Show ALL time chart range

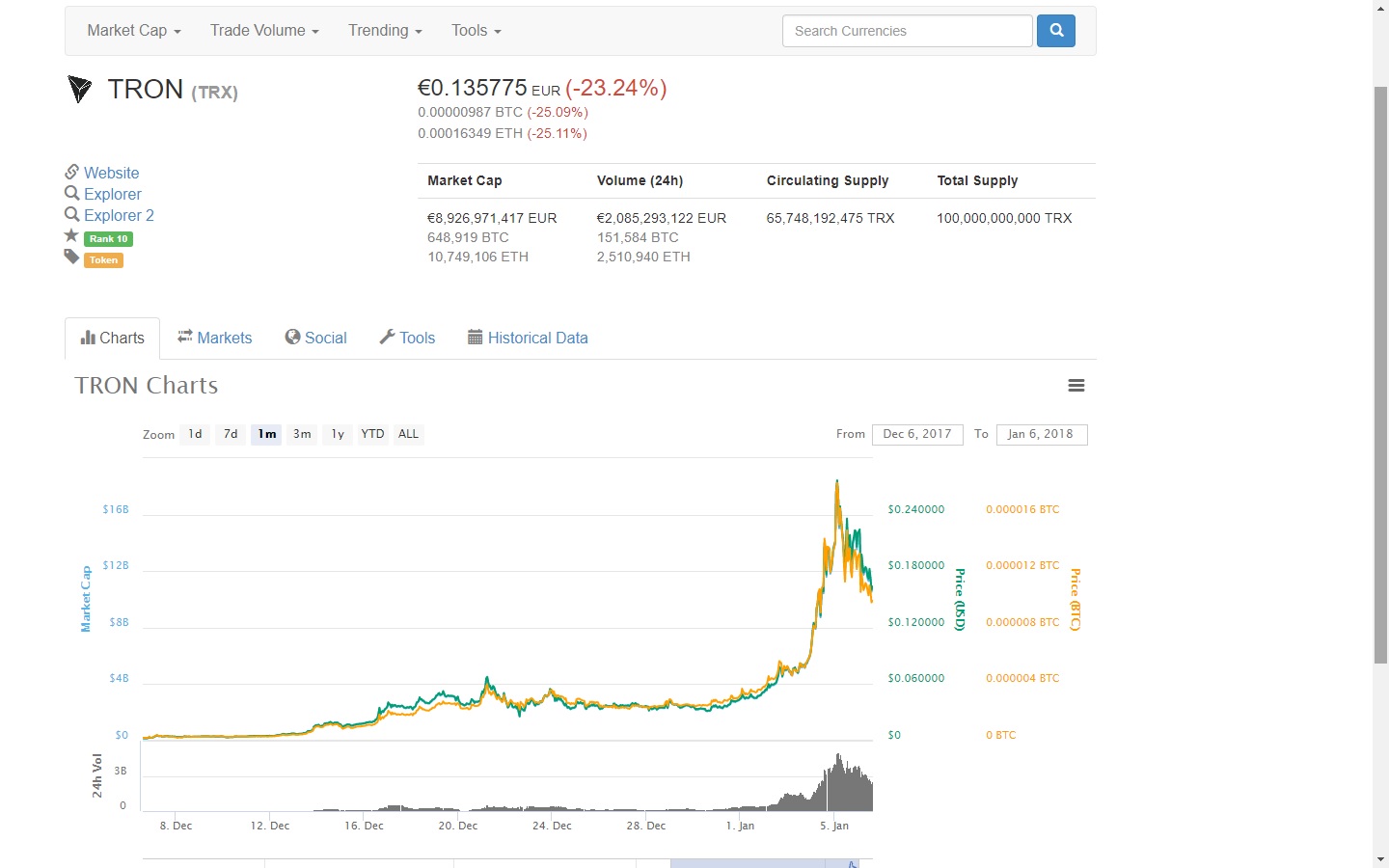(x=408, y=434)
